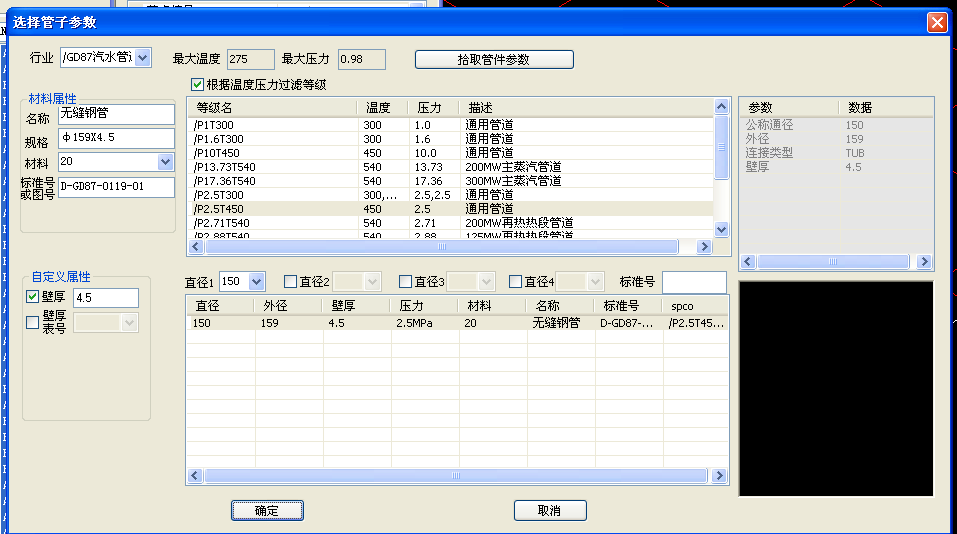Image resolution: width=957 pixels, height=534 pixels.
Task: Expand the 材料 dropdown
Action: pyautogui.click(x=165, y=162)
